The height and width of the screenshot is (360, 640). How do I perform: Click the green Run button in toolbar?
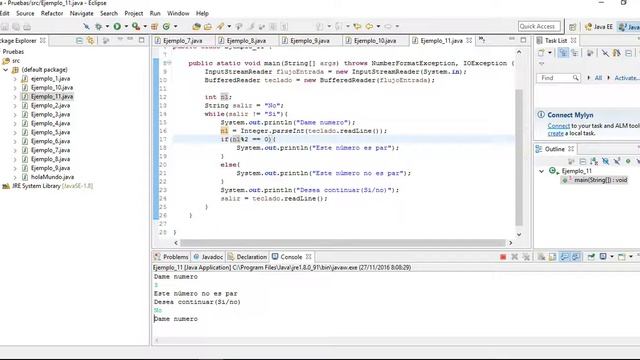pyautogui.click(x=117, y=27)
